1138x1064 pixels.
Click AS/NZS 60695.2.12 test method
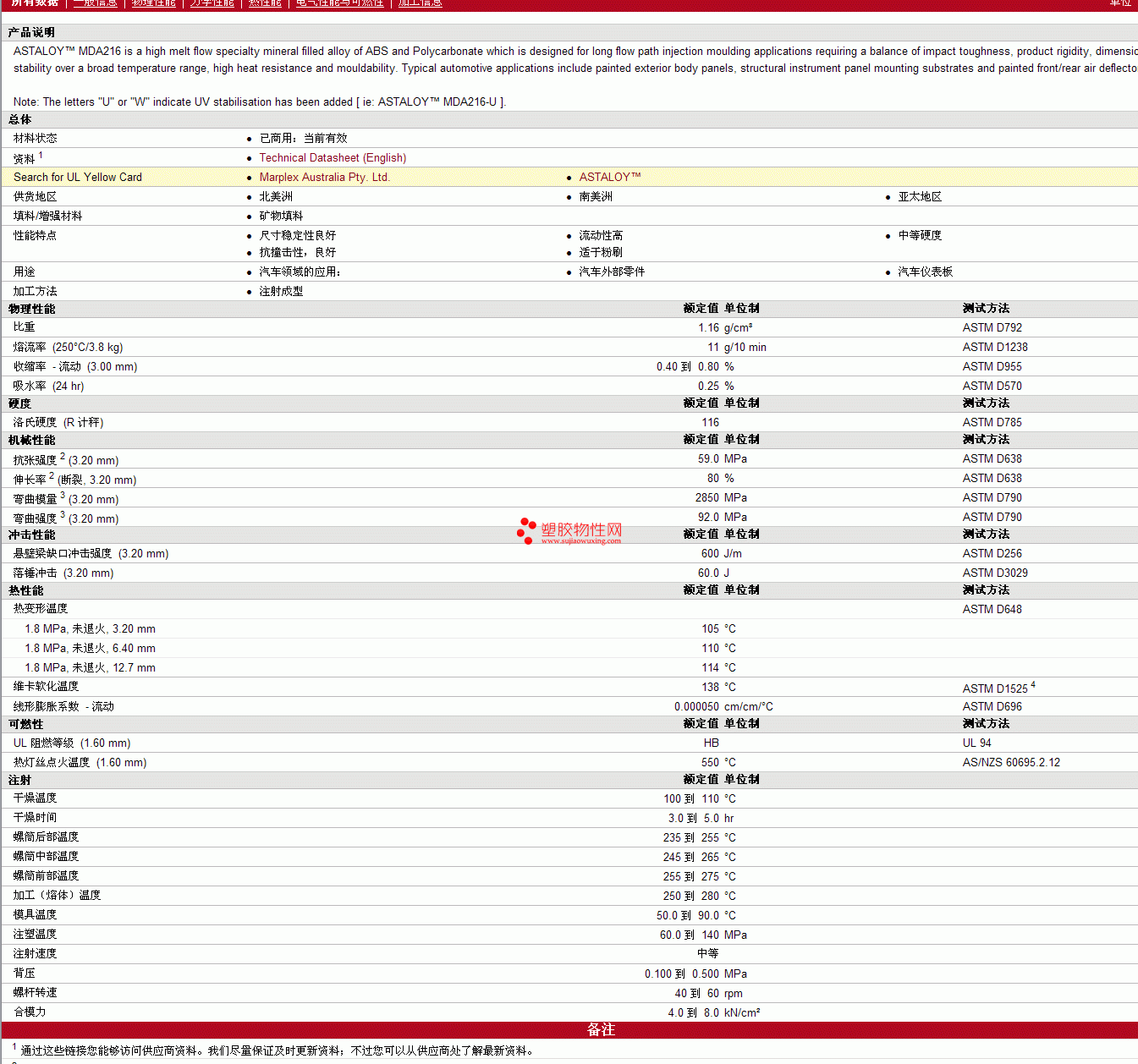tap(1011, 763)
